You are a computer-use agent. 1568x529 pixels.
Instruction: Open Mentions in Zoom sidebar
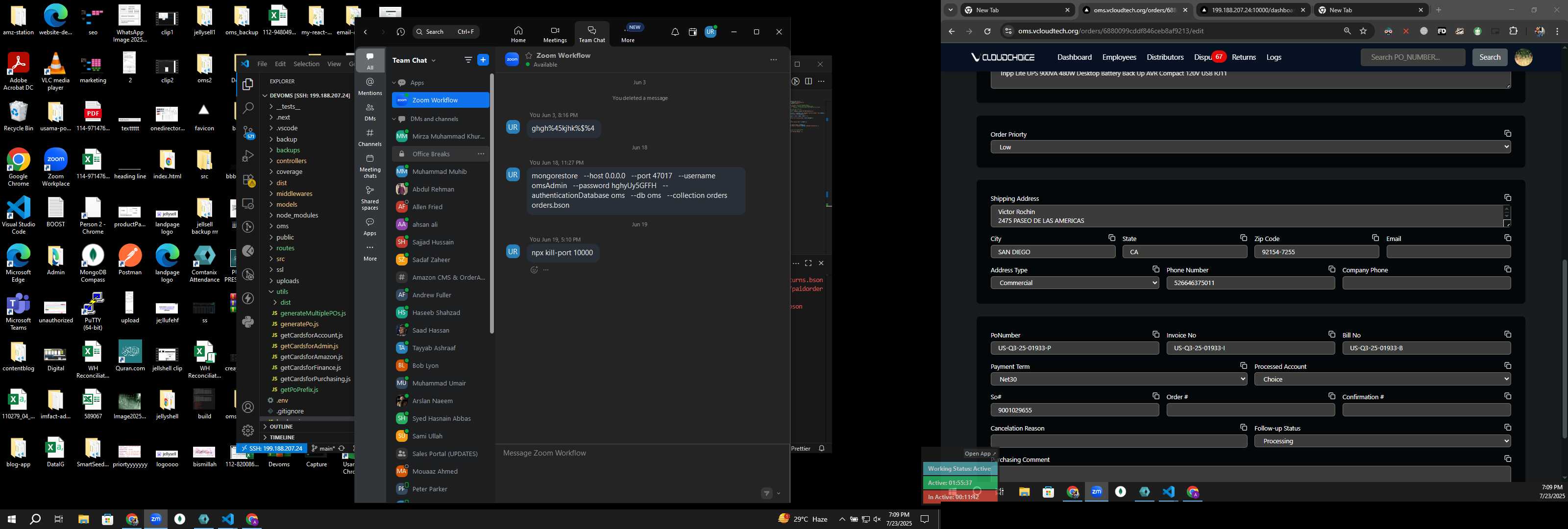coord(369,86)
